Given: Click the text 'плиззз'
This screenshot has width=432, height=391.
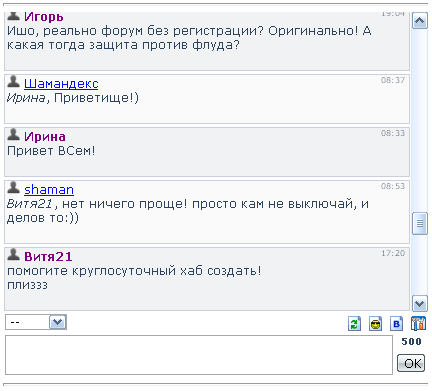Looking at the screenshot, I should [27, 285].
